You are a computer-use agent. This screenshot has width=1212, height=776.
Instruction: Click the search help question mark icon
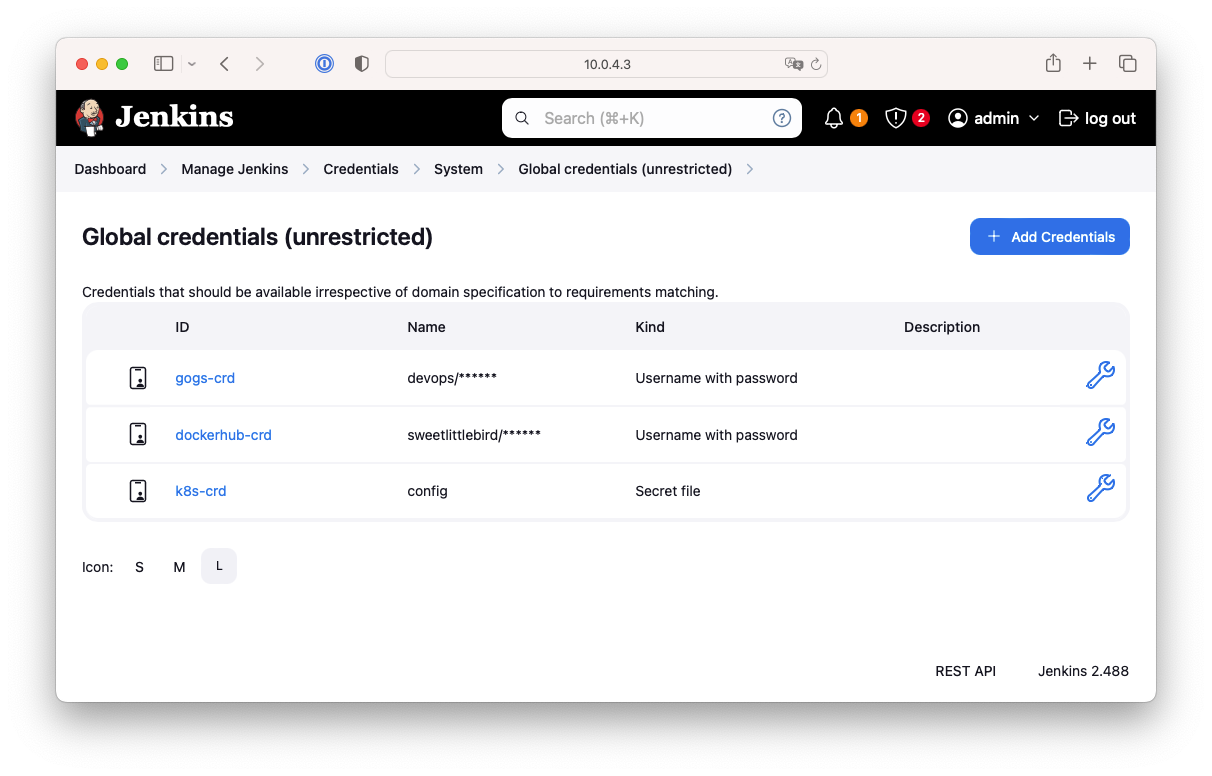tap(782, 118)
